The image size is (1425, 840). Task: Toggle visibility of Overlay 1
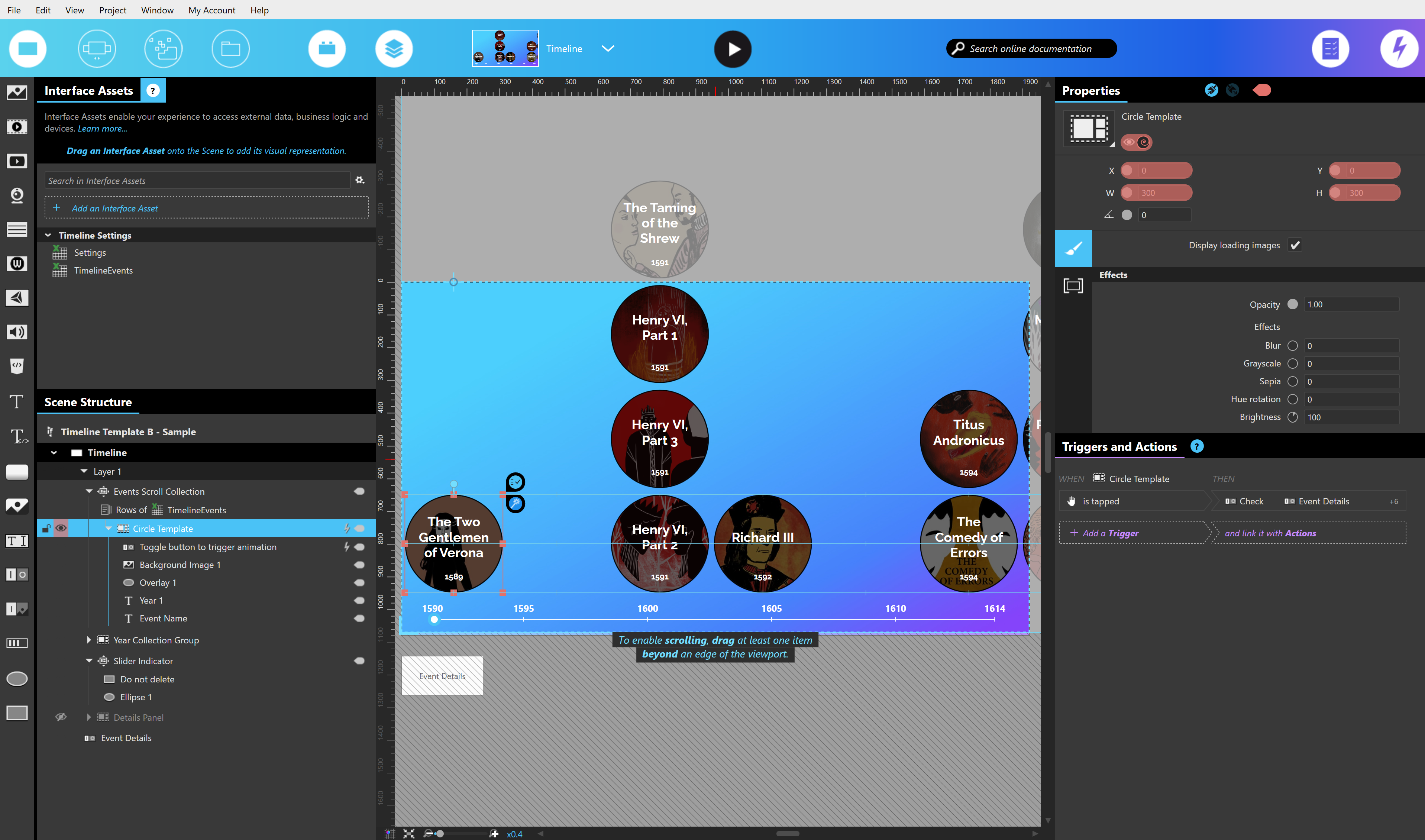[x=359, y=582]
